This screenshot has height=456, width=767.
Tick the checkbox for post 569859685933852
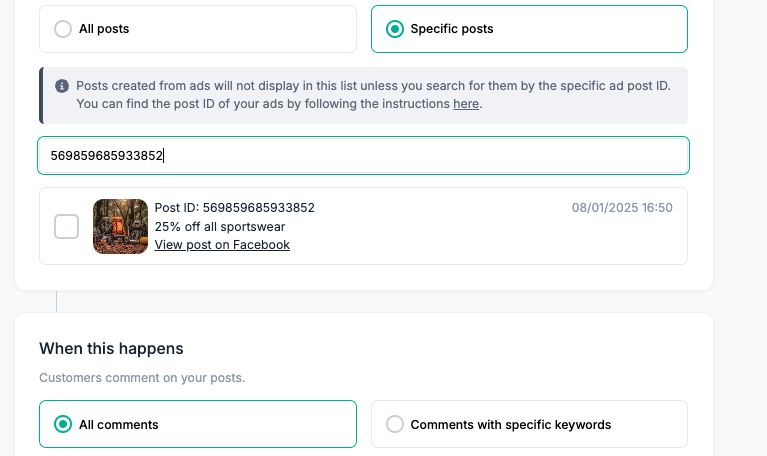point(66,226)
